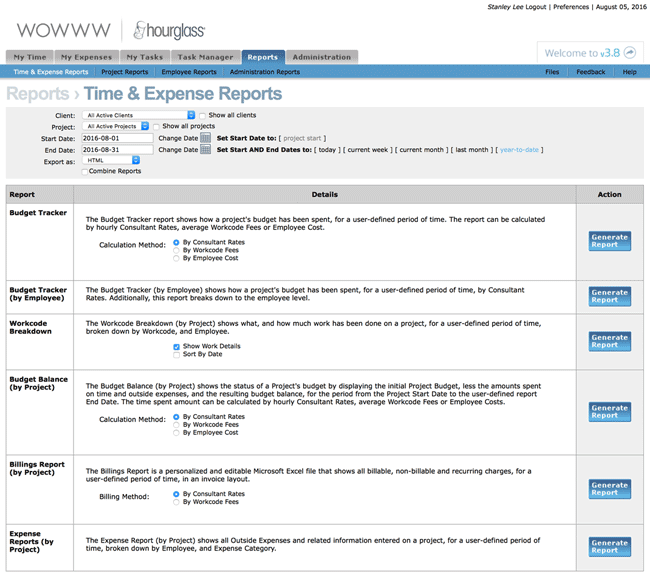Enable Show all projects checkbox

156,126
